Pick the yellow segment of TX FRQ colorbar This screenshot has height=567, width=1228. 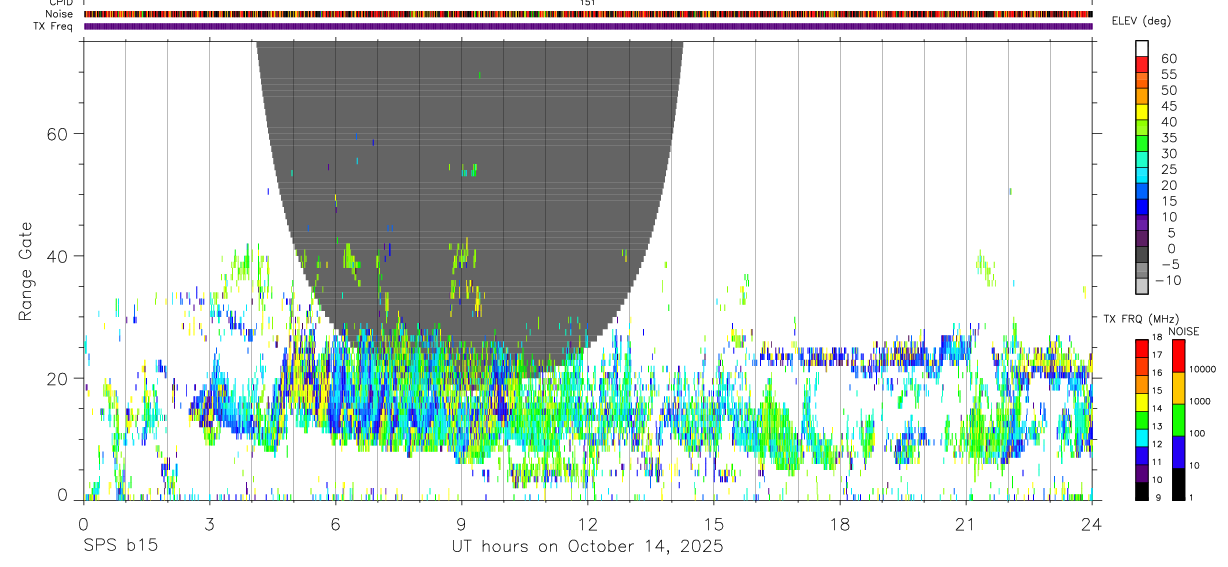1142,401
